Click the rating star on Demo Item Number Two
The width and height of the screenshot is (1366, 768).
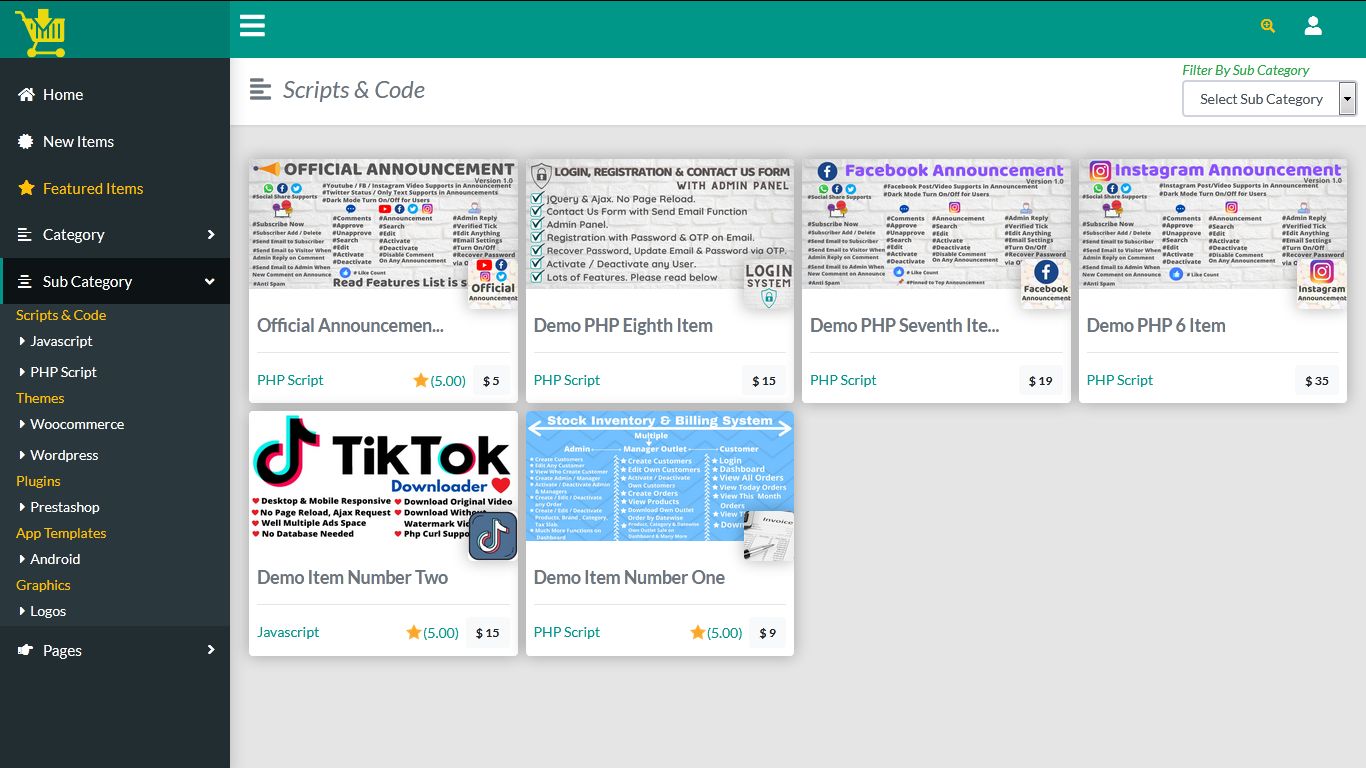[x=414, y=632]
